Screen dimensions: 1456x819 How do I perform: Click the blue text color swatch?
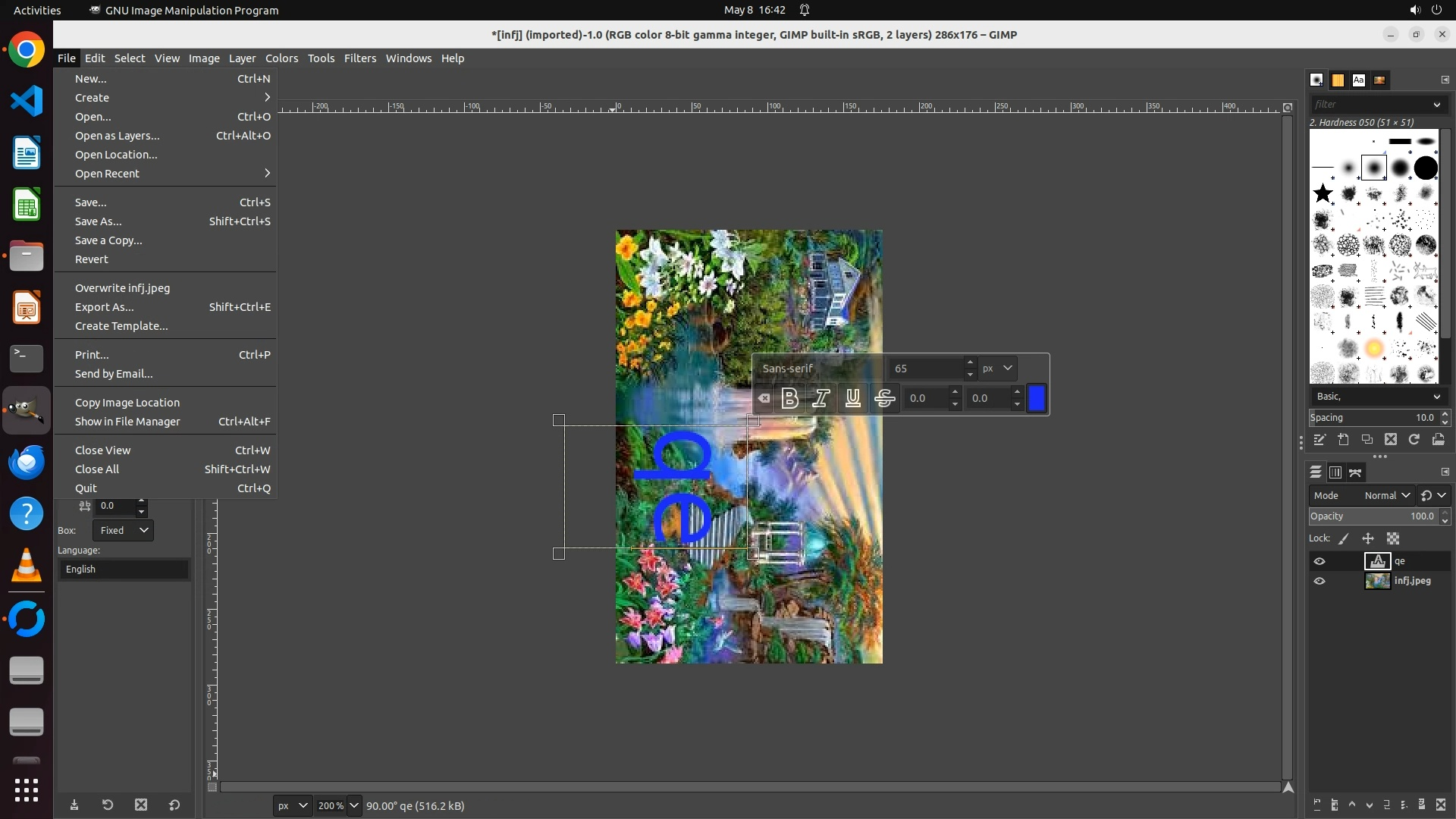[1036, 398]
